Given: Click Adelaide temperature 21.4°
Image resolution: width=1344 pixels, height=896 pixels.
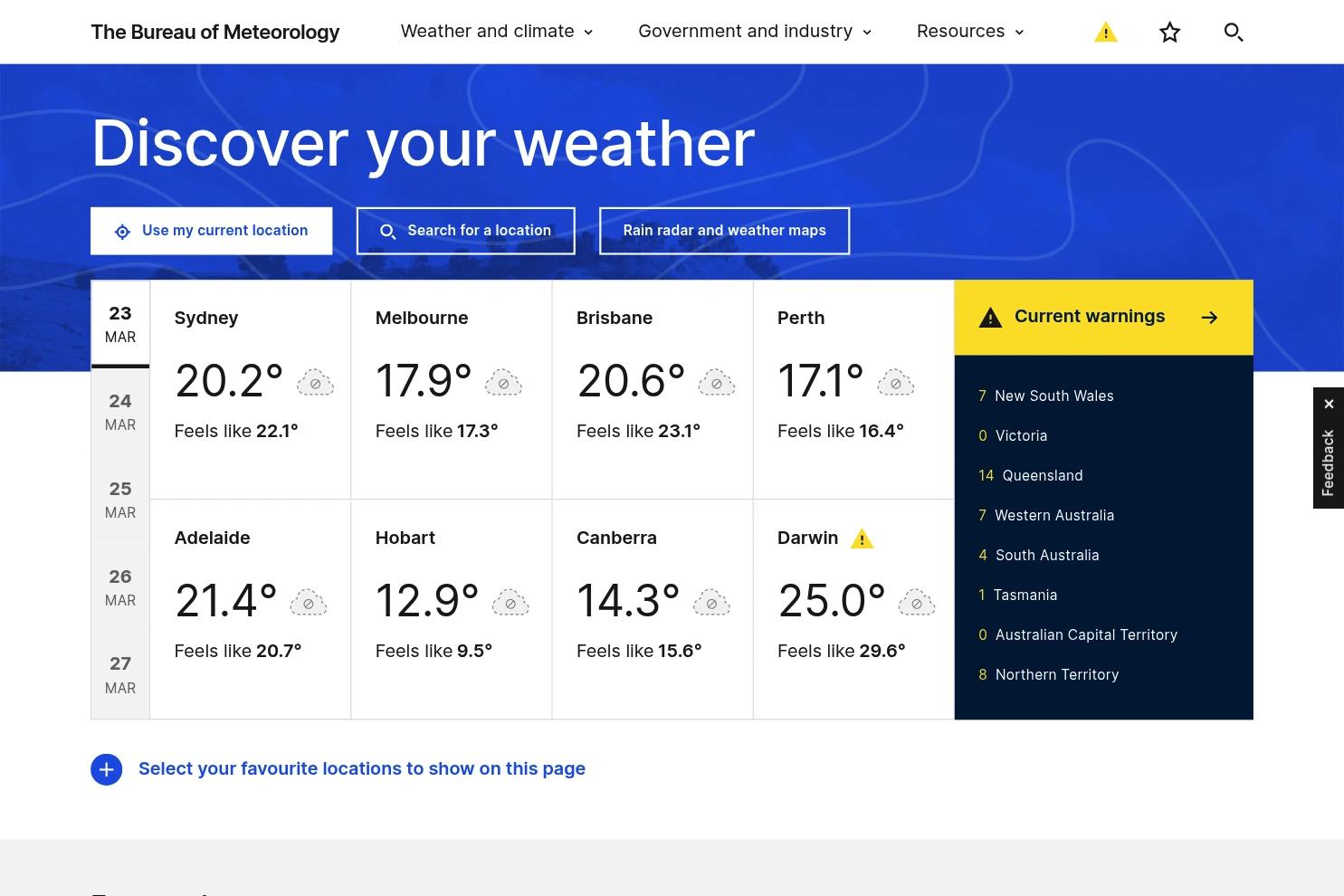Looking at the screenshot, I should pos(226,601).
